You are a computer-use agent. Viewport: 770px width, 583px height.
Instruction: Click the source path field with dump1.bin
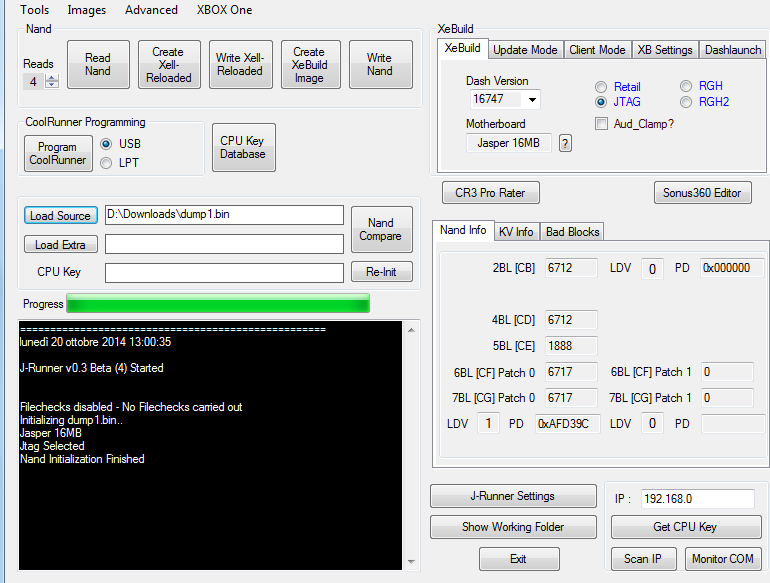click(224, 215)
